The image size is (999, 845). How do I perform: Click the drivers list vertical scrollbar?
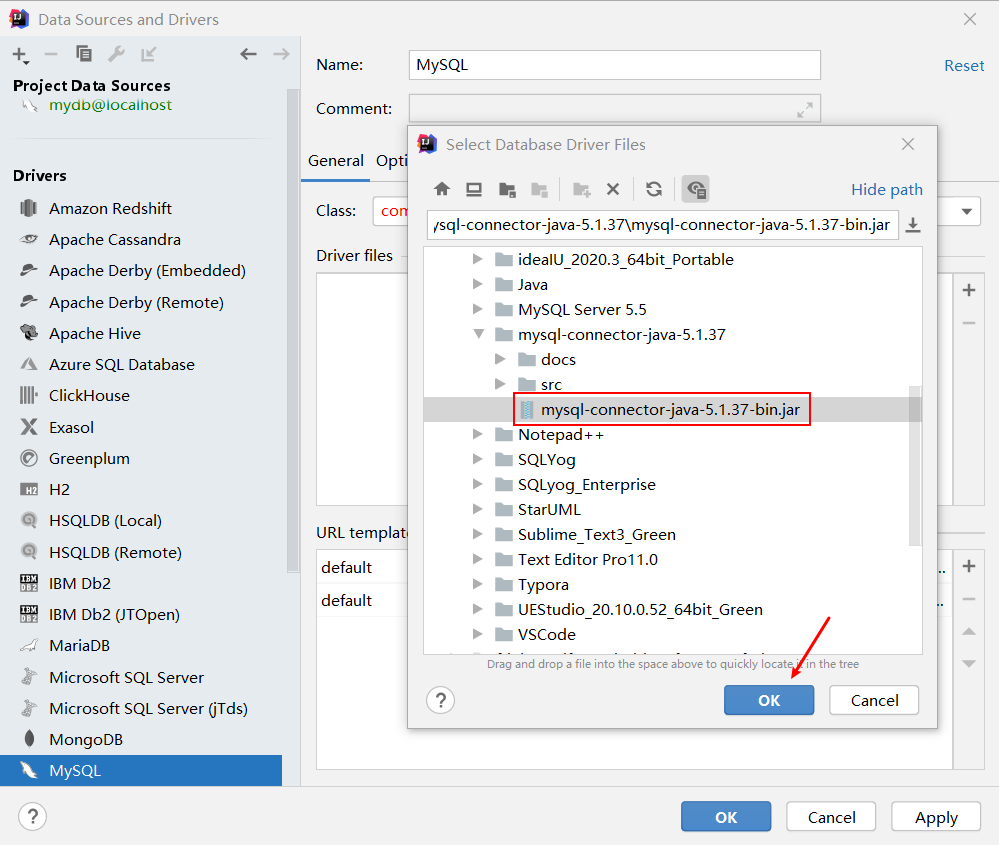(x=293, y=331)
